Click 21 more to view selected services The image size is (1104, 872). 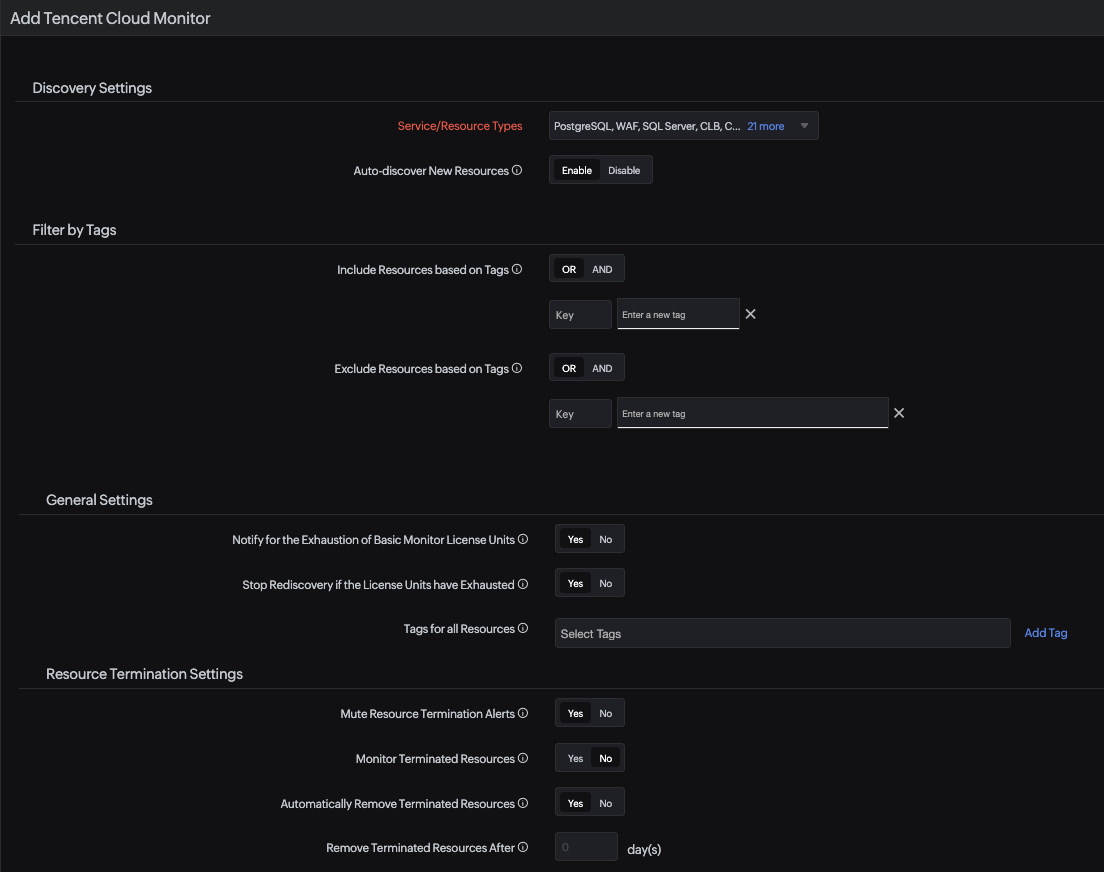tap(764, 125)
